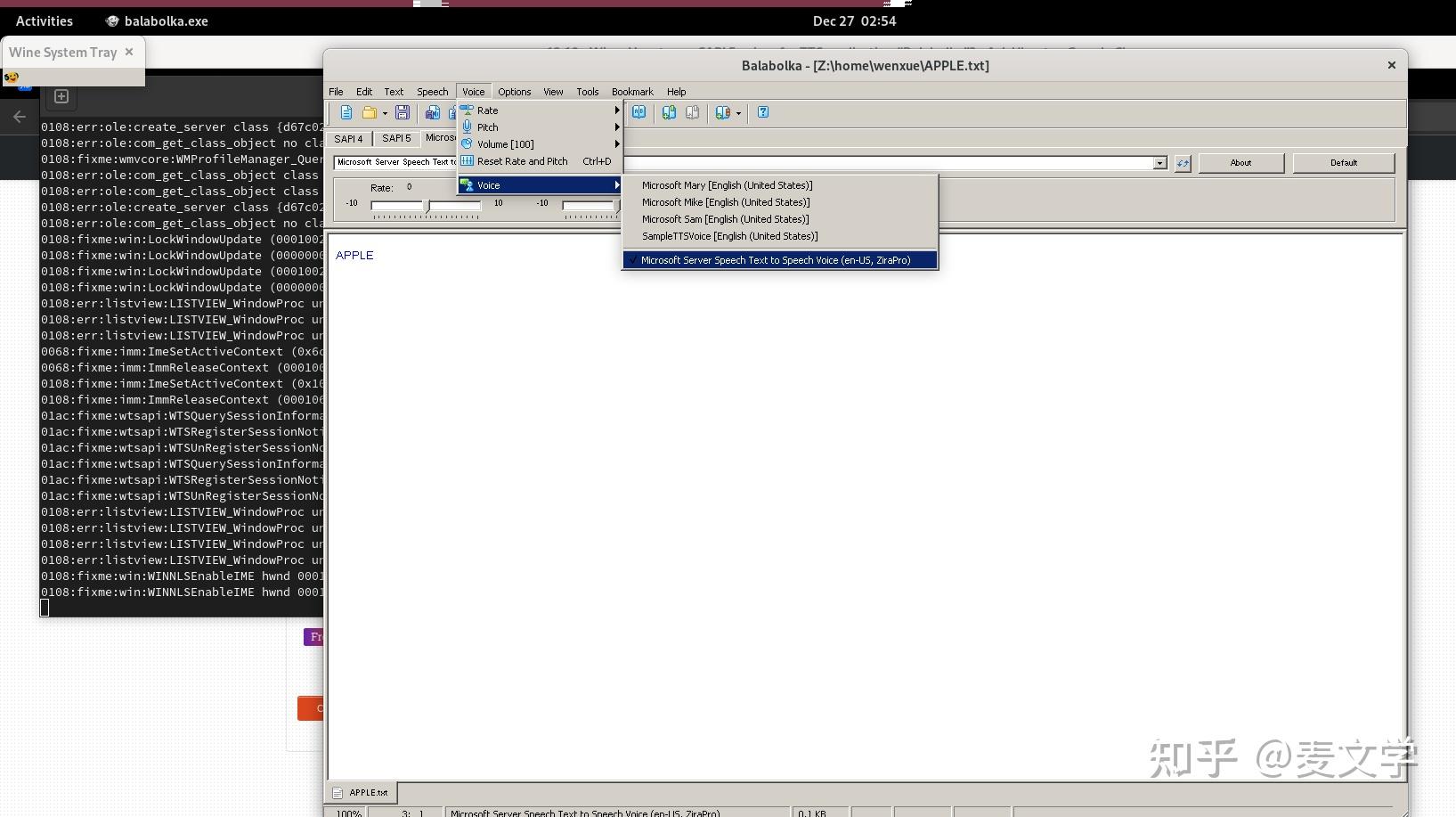Switch to the Microsoft Speech Platform tab
Viewport: 1456px width, 817px height.
[x=440, y=138]
